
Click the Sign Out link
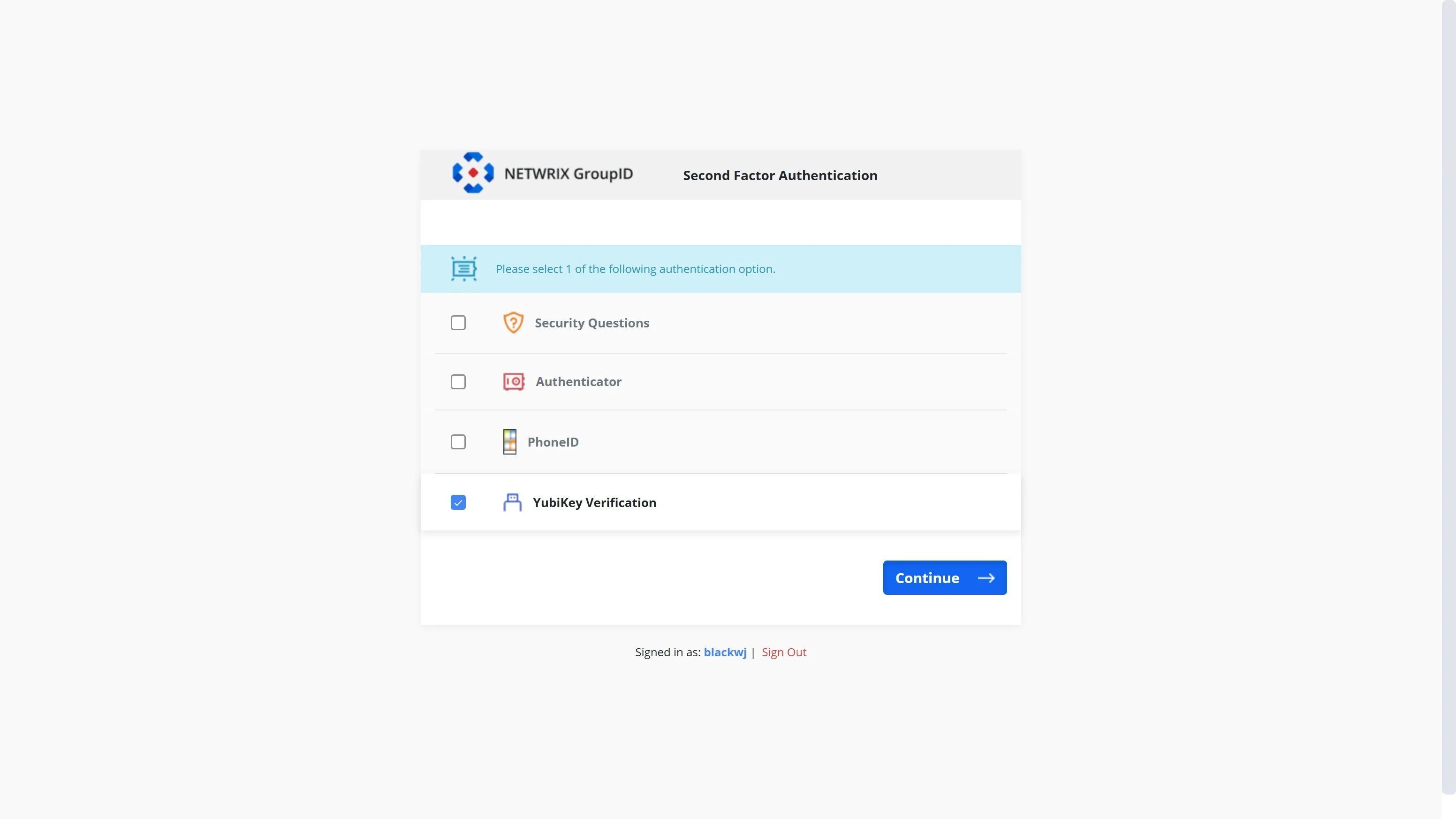(x=783, y=652)
